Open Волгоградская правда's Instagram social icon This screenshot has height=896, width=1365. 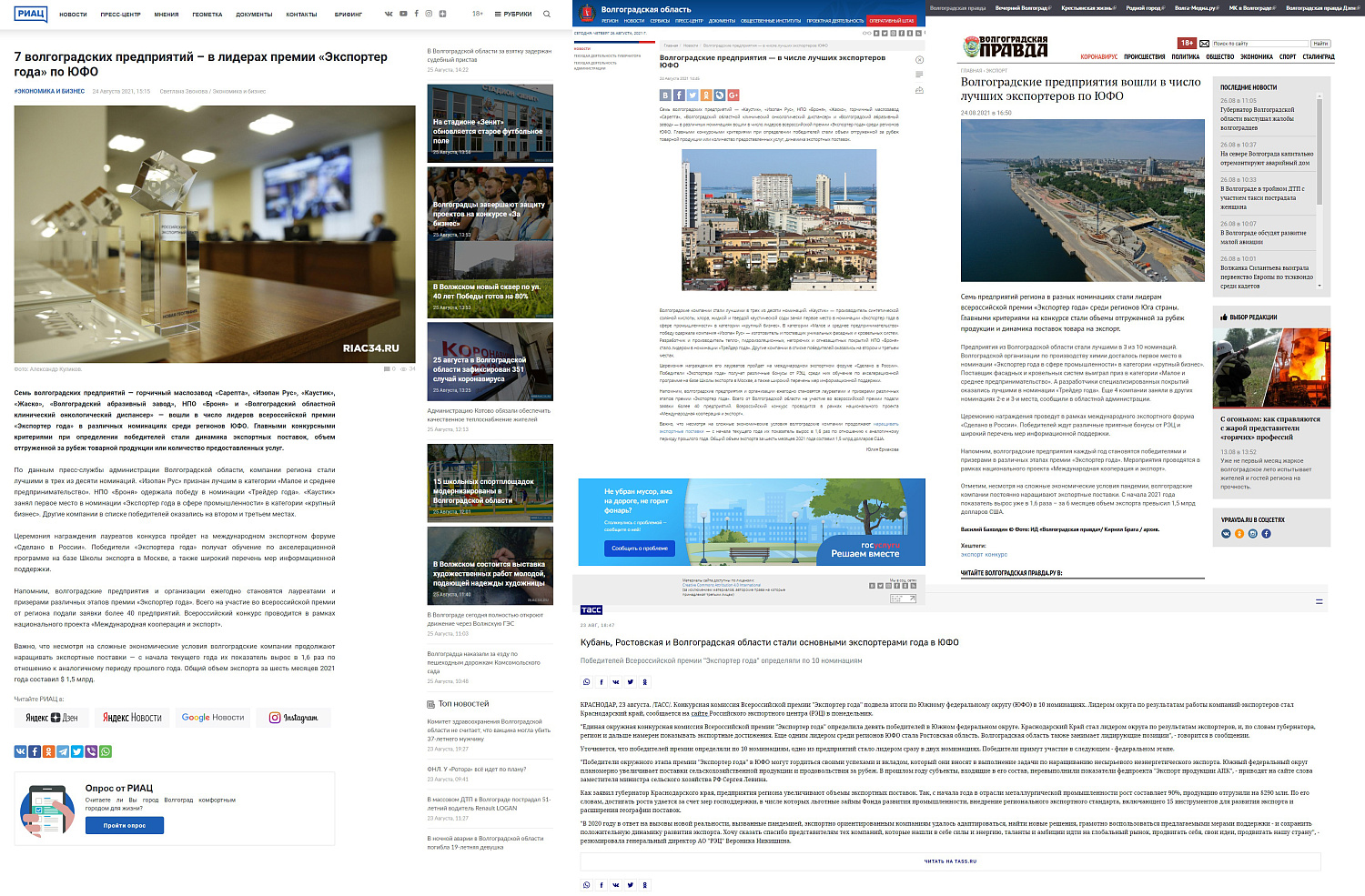pos(1252,534)
